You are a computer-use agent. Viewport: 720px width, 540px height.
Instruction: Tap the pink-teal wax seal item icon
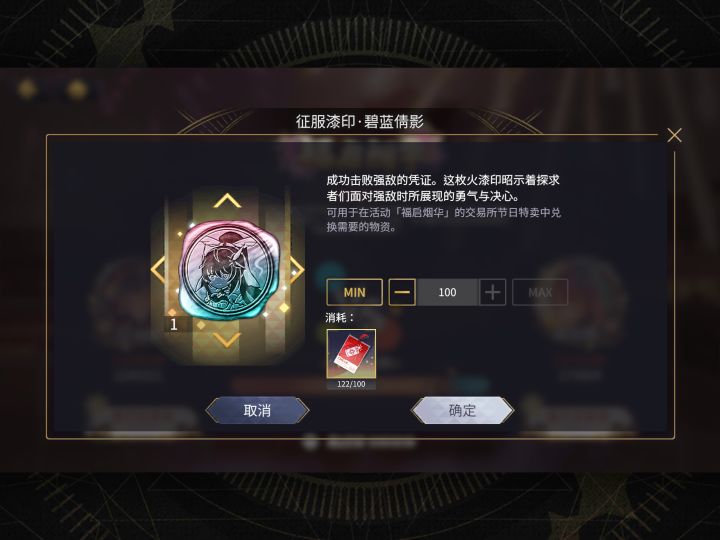click(x=228, y=269)
